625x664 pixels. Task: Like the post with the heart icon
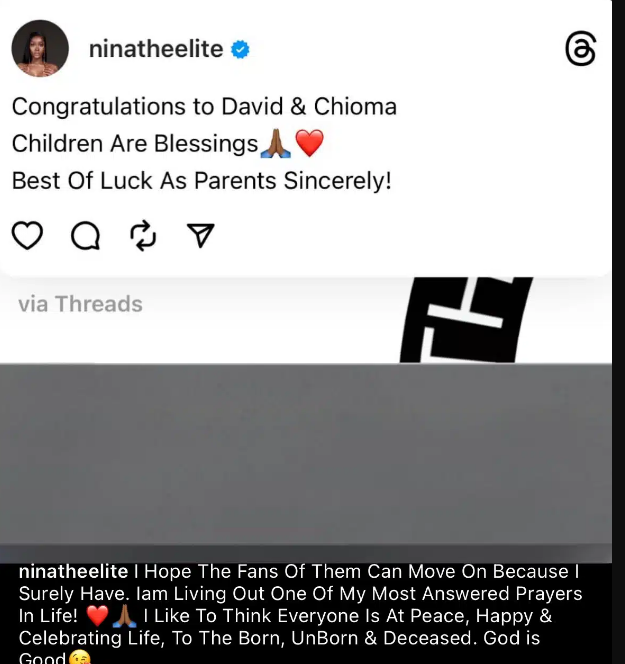pos(28,235)
